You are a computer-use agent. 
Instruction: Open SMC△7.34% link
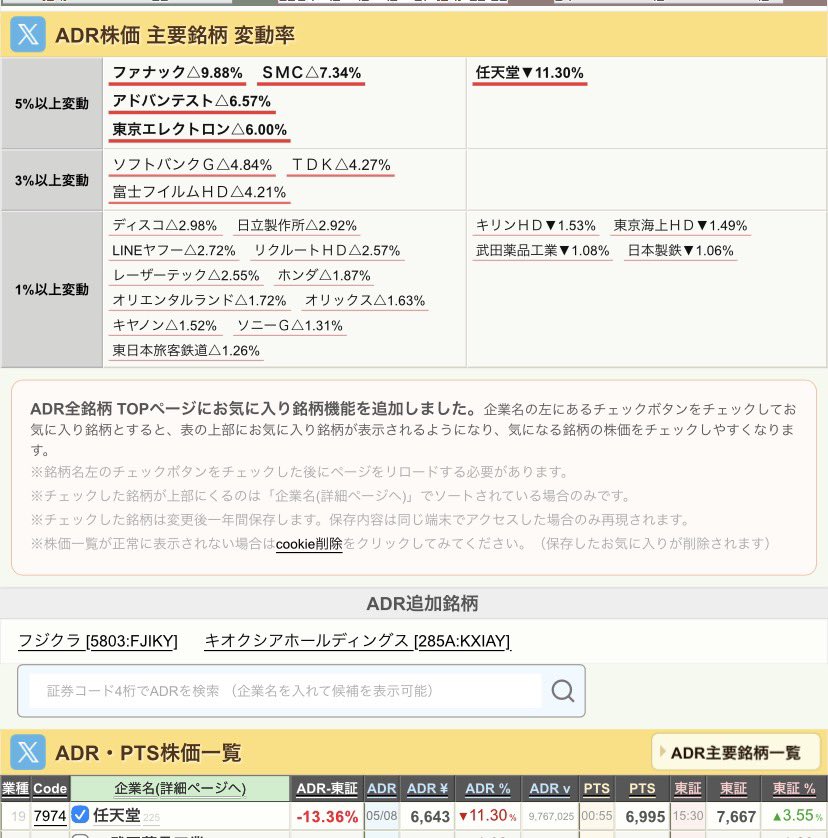click(311, 72)
